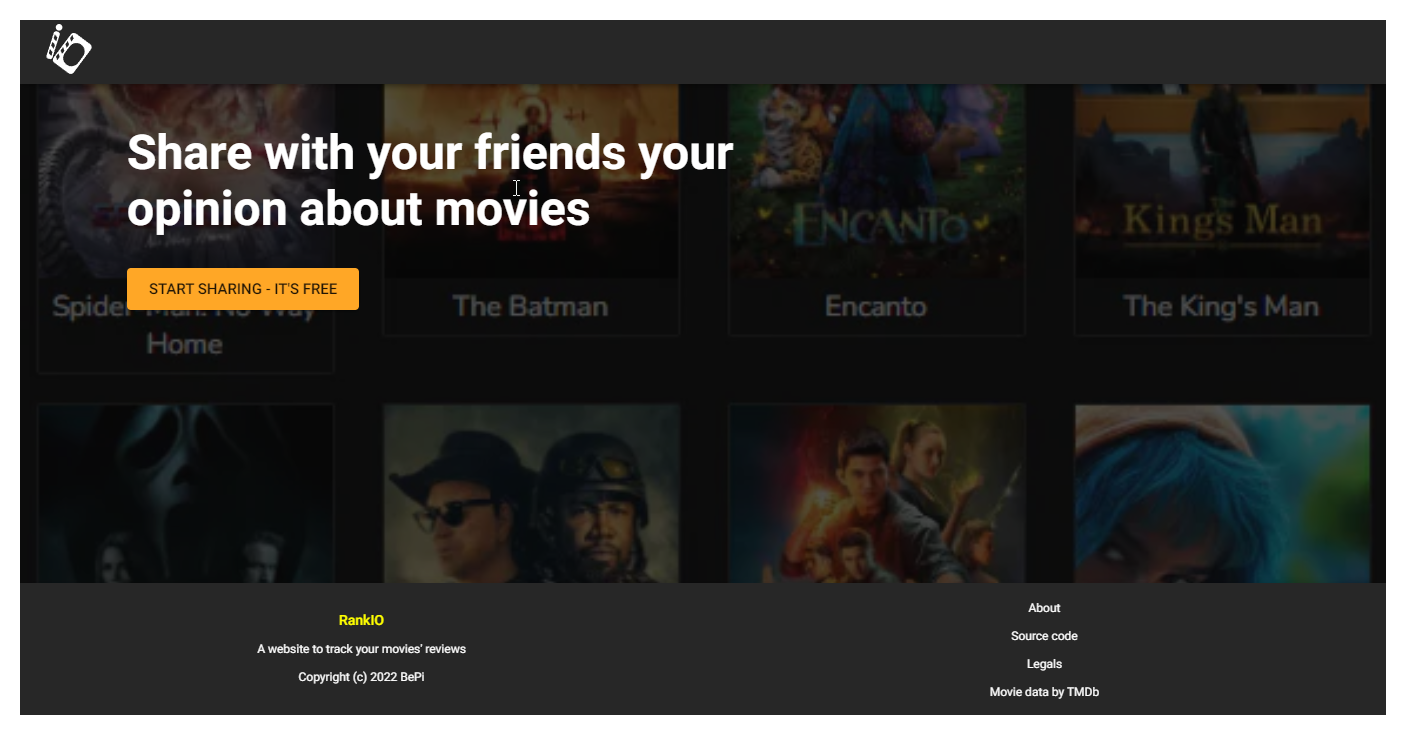Click the RankIO film clapper logo
1406x735 pixels.
pos(68,49)
